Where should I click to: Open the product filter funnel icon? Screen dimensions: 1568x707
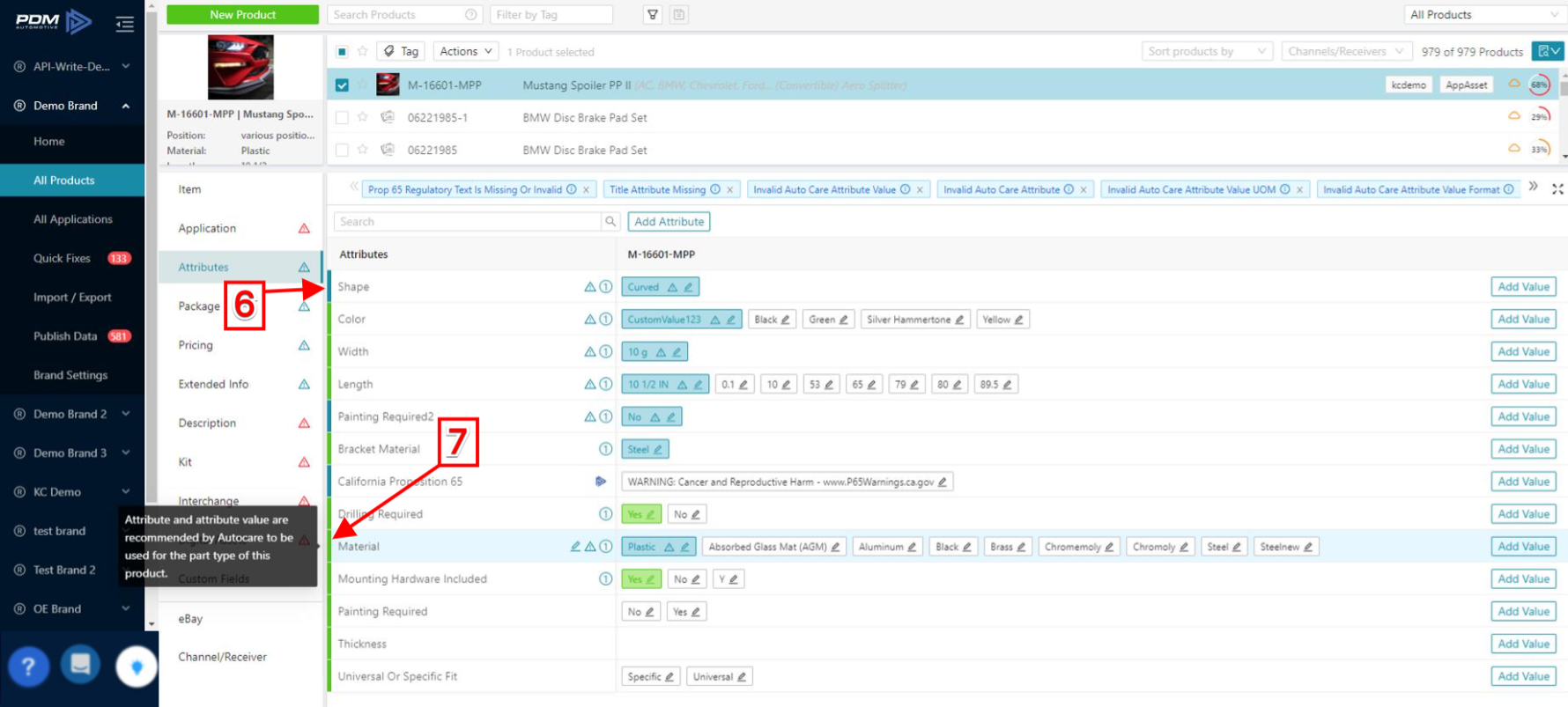(653, 14)
